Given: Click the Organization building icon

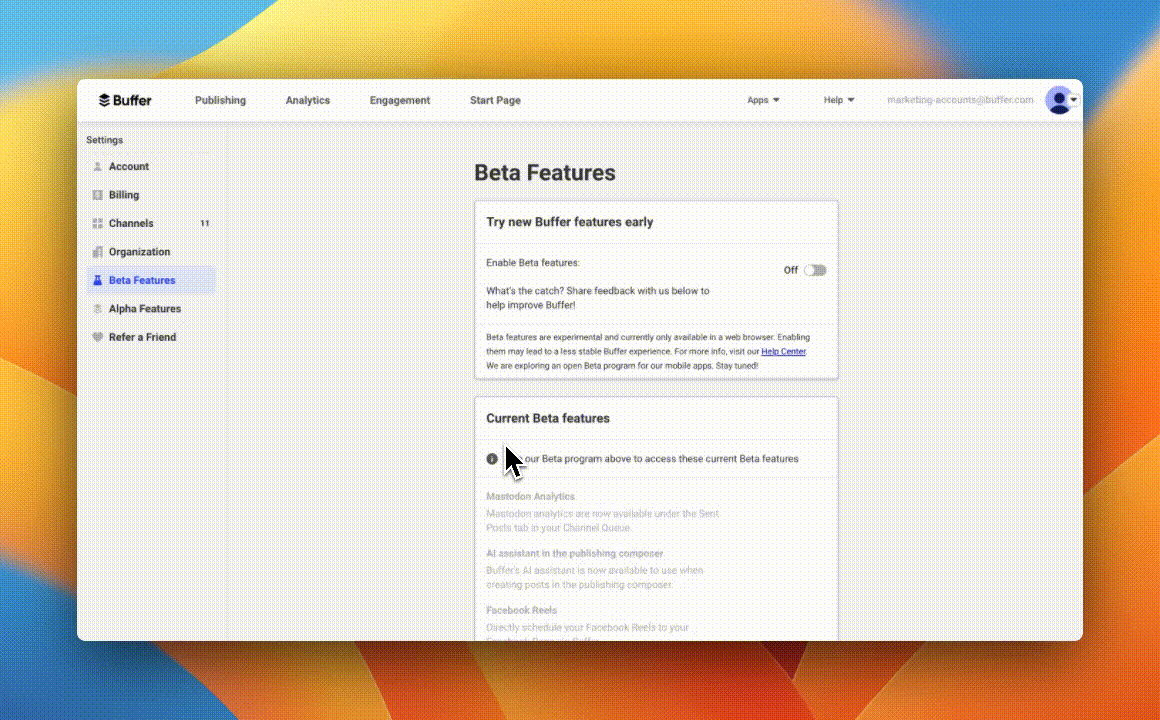Looking at the screenshot, I should coord(97,252).
